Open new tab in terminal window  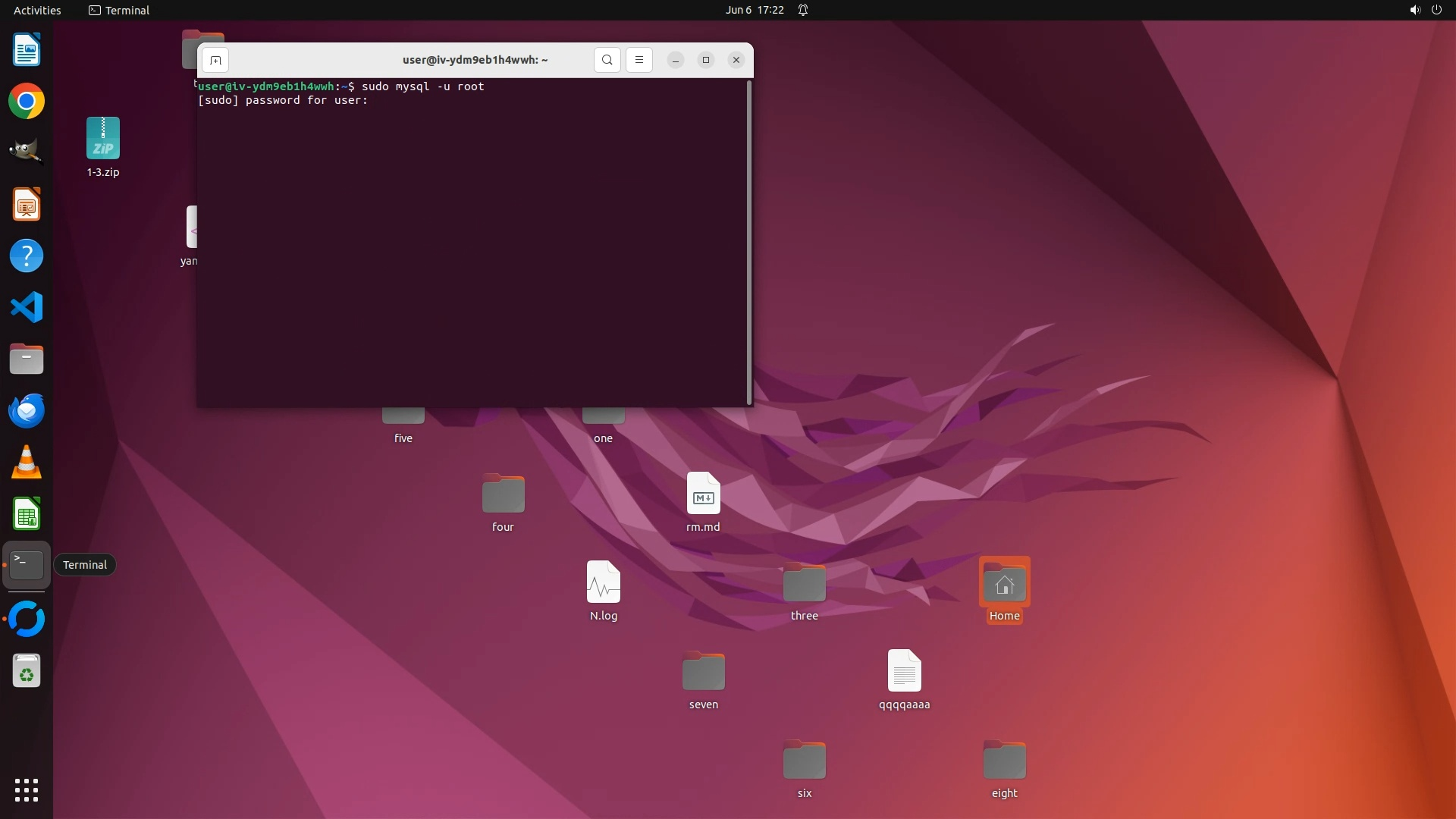click(215, 60)
